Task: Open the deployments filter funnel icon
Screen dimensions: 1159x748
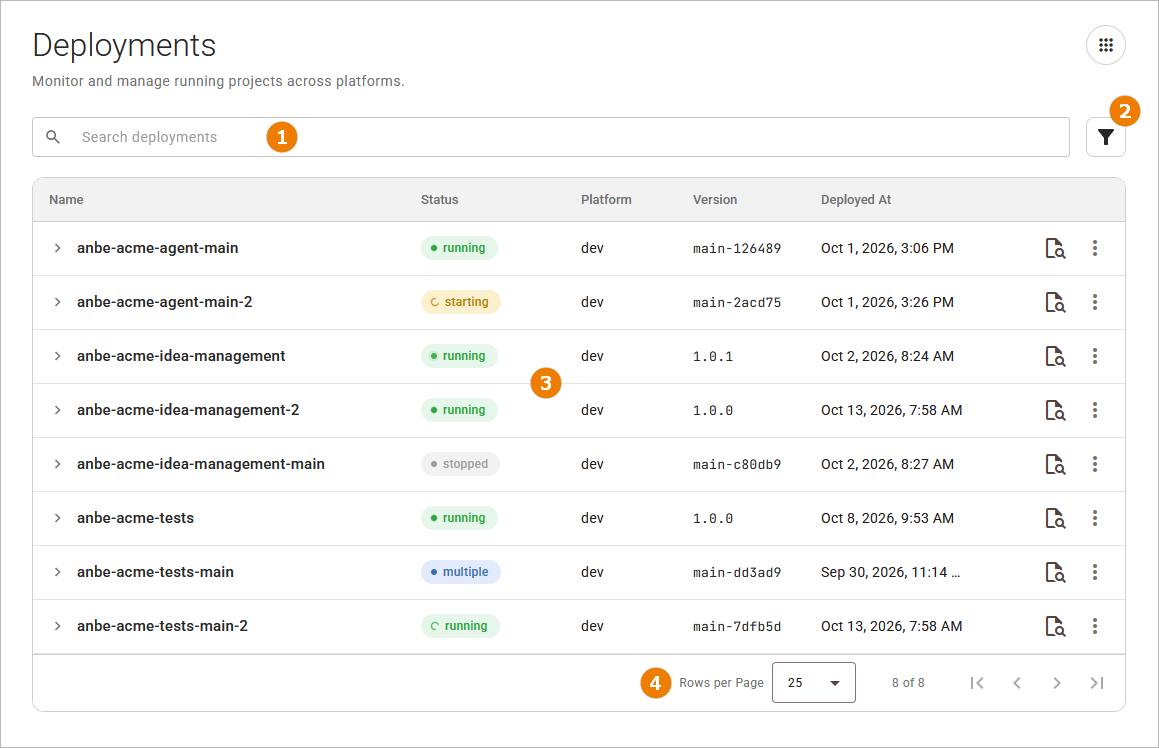Action: [1105, 137]
